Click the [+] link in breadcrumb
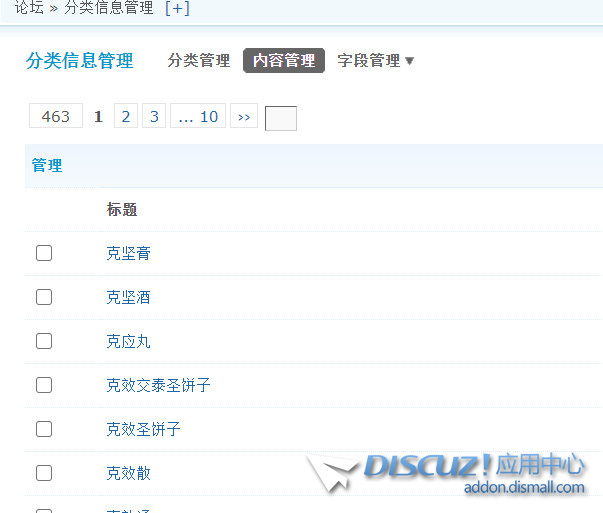The height and width of the screenshot is (513, 603). click(x=177, y=8)
